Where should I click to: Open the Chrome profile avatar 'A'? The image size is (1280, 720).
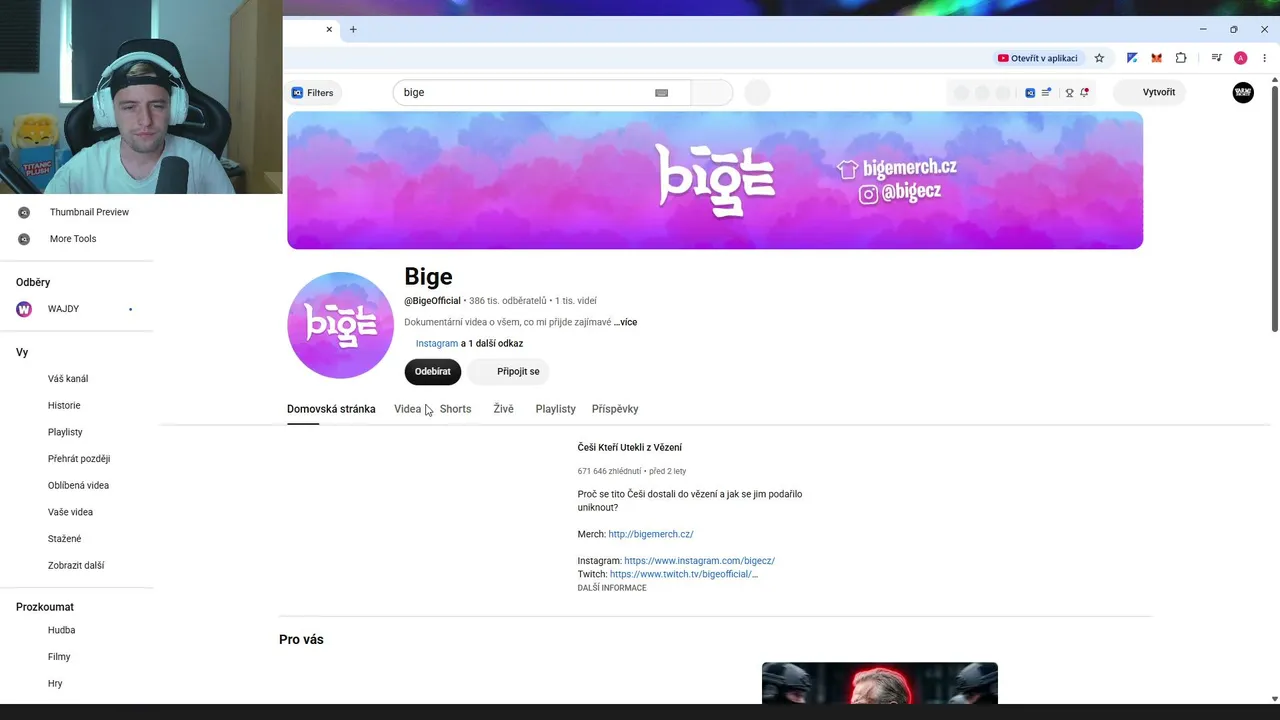pyautogui.click(x=1241, y=58)
